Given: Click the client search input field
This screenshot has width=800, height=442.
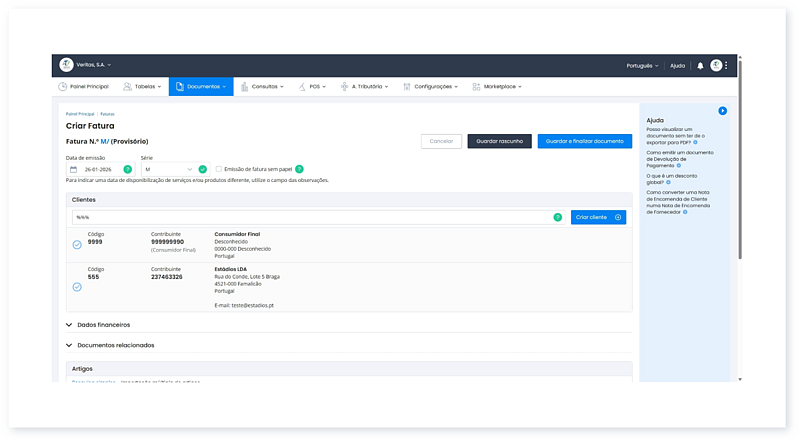Looking at the screenshot, I should click(x=310, y=217).
